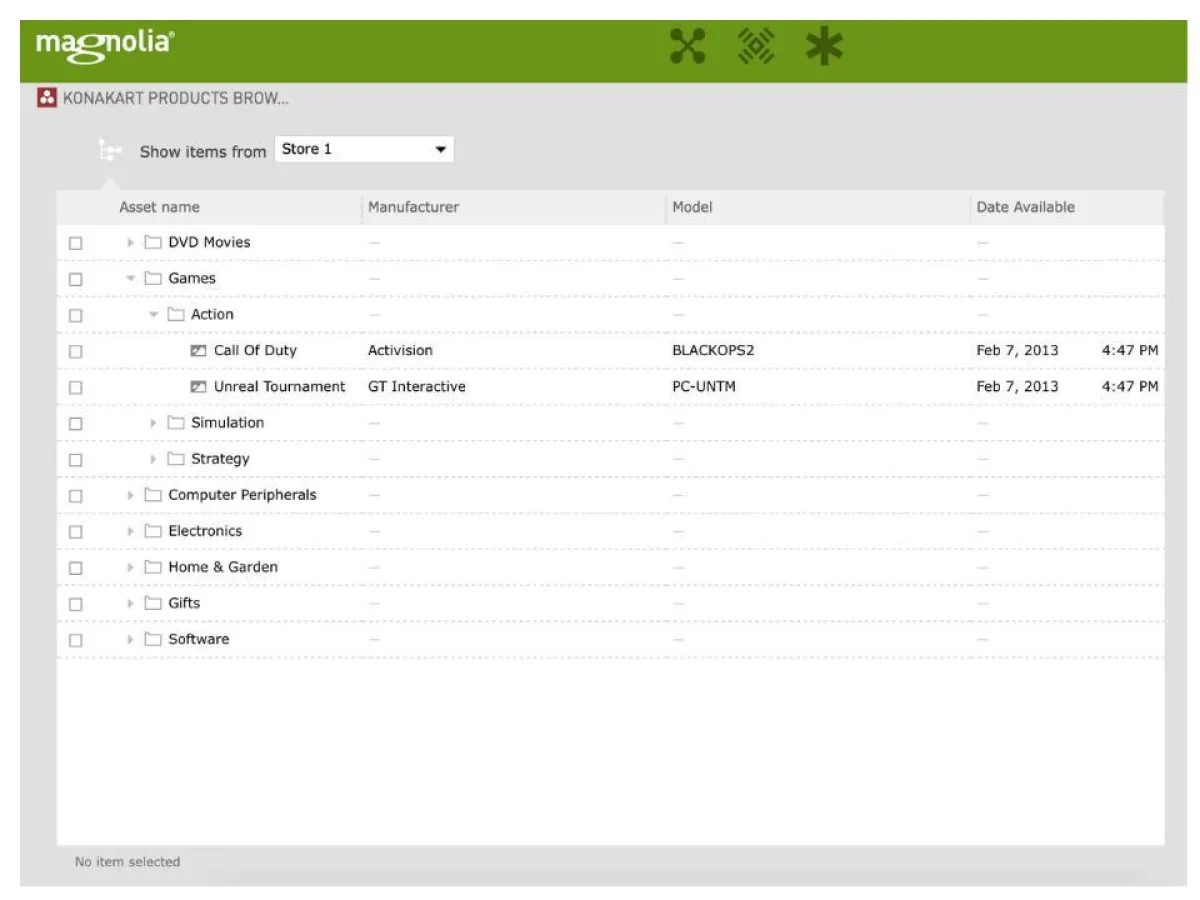Sort by the Date Available column header
Image resolution: width=1200 pixels, height=900 pixels.
(1025, 207)
